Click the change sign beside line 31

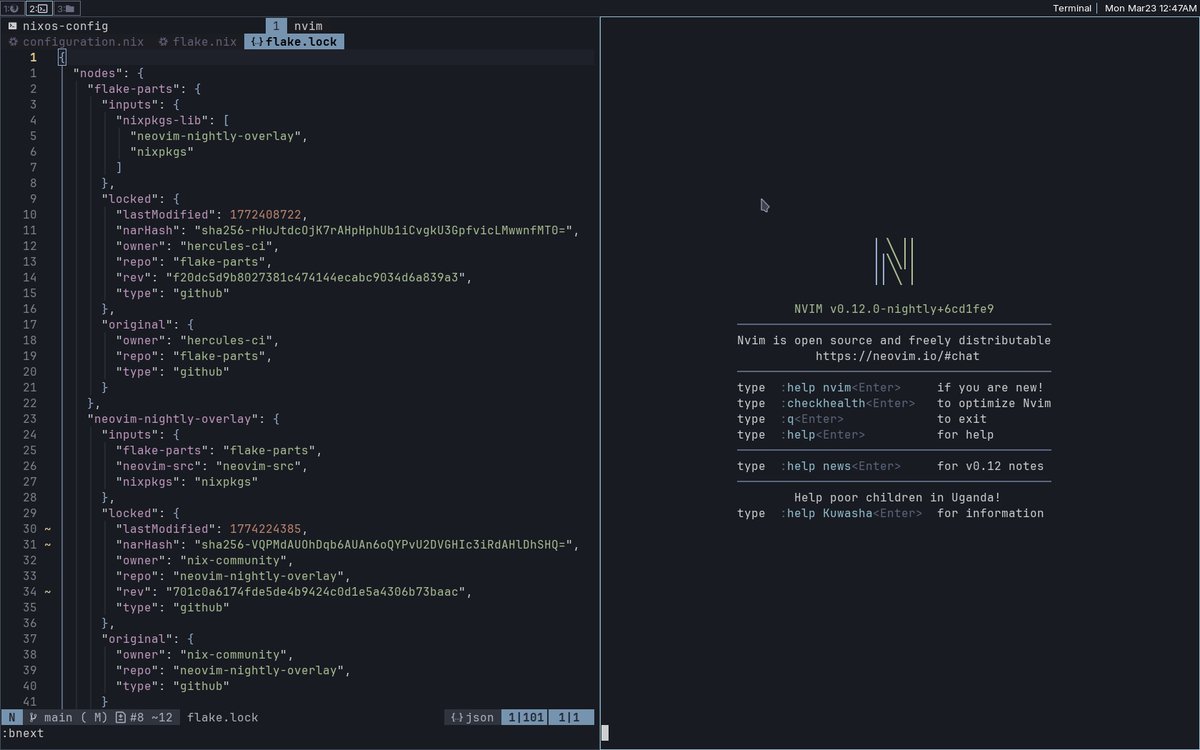click(x=47, y=545)
